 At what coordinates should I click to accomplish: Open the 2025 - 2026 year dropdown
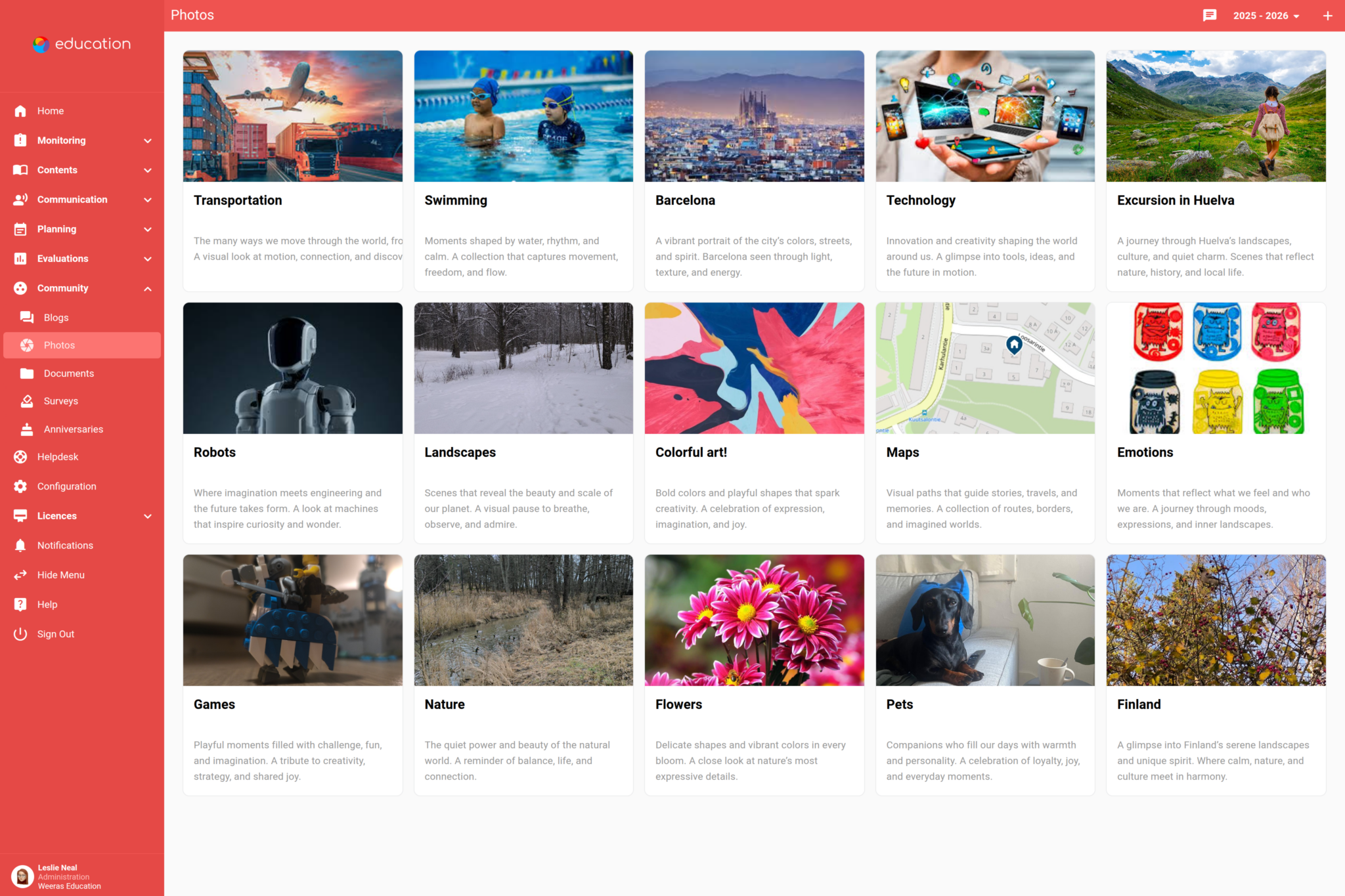click(x=1265, y=15)
